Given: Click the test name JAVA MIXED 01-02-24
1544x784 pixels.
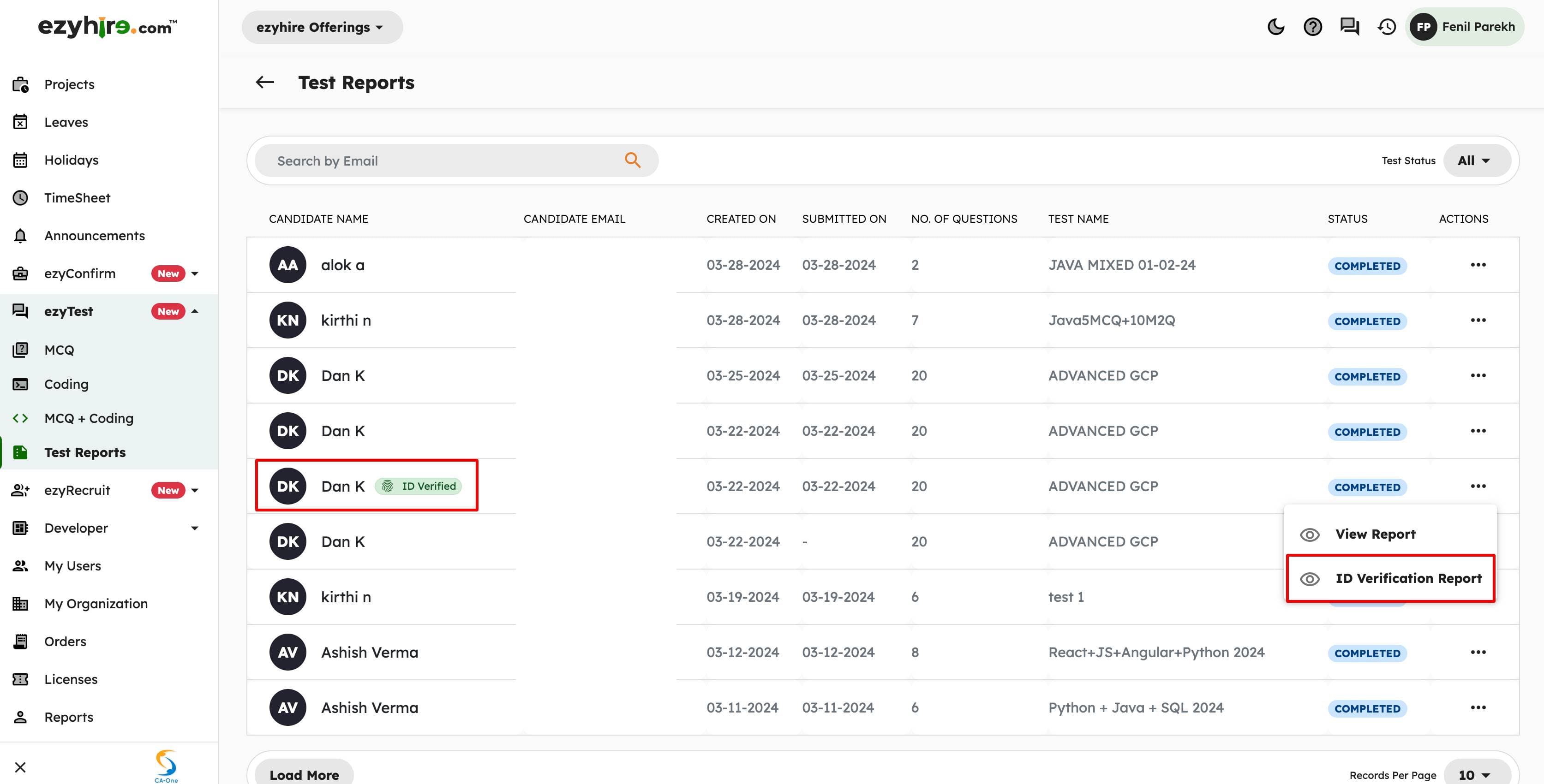Looking at the screenshot, I should tap(1121, 265).
